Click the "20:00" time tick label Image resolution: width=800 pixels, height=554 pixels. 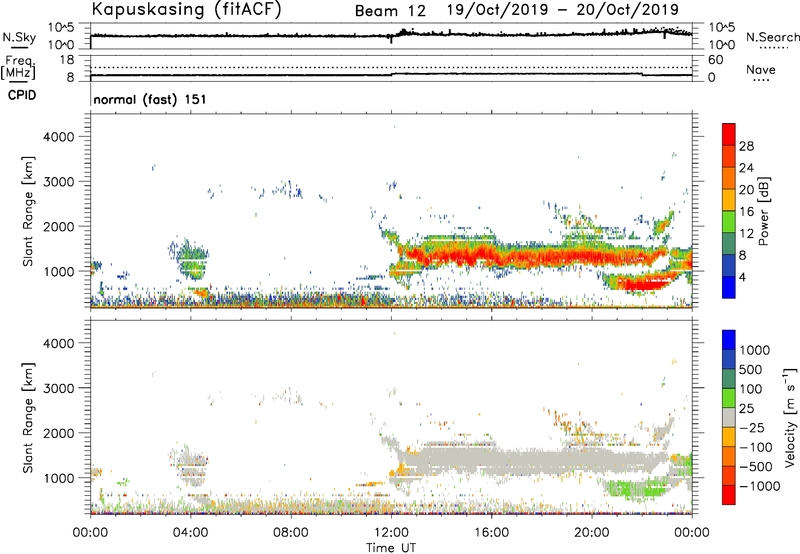(591, 533)
